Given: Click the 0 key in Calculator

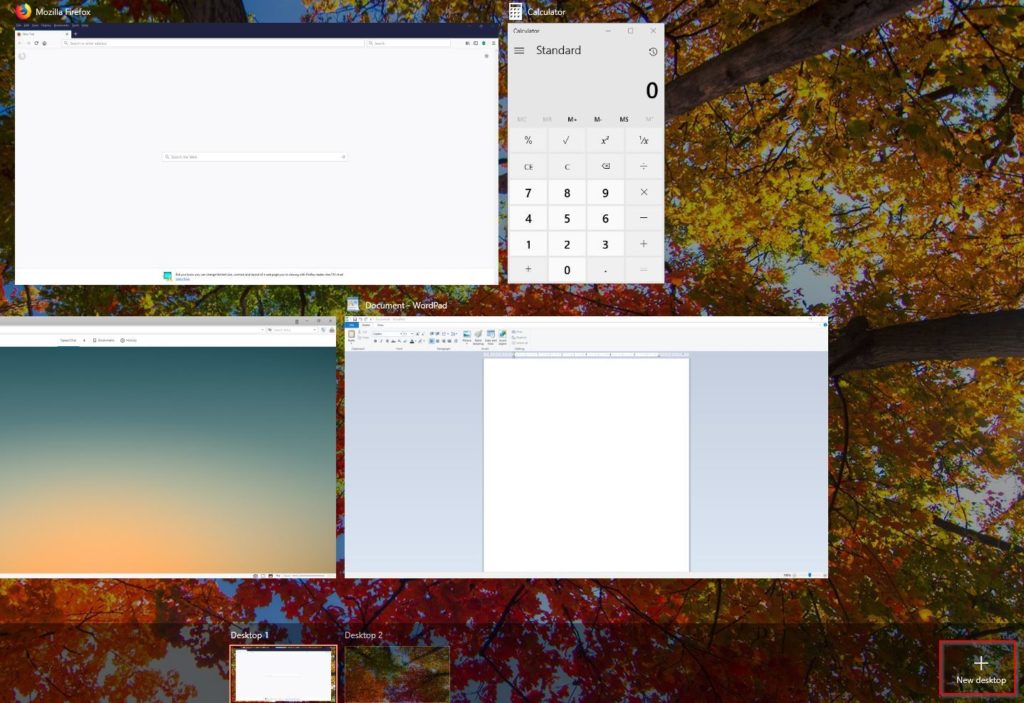Looking at the screenshot, I should tap(566, 270).
